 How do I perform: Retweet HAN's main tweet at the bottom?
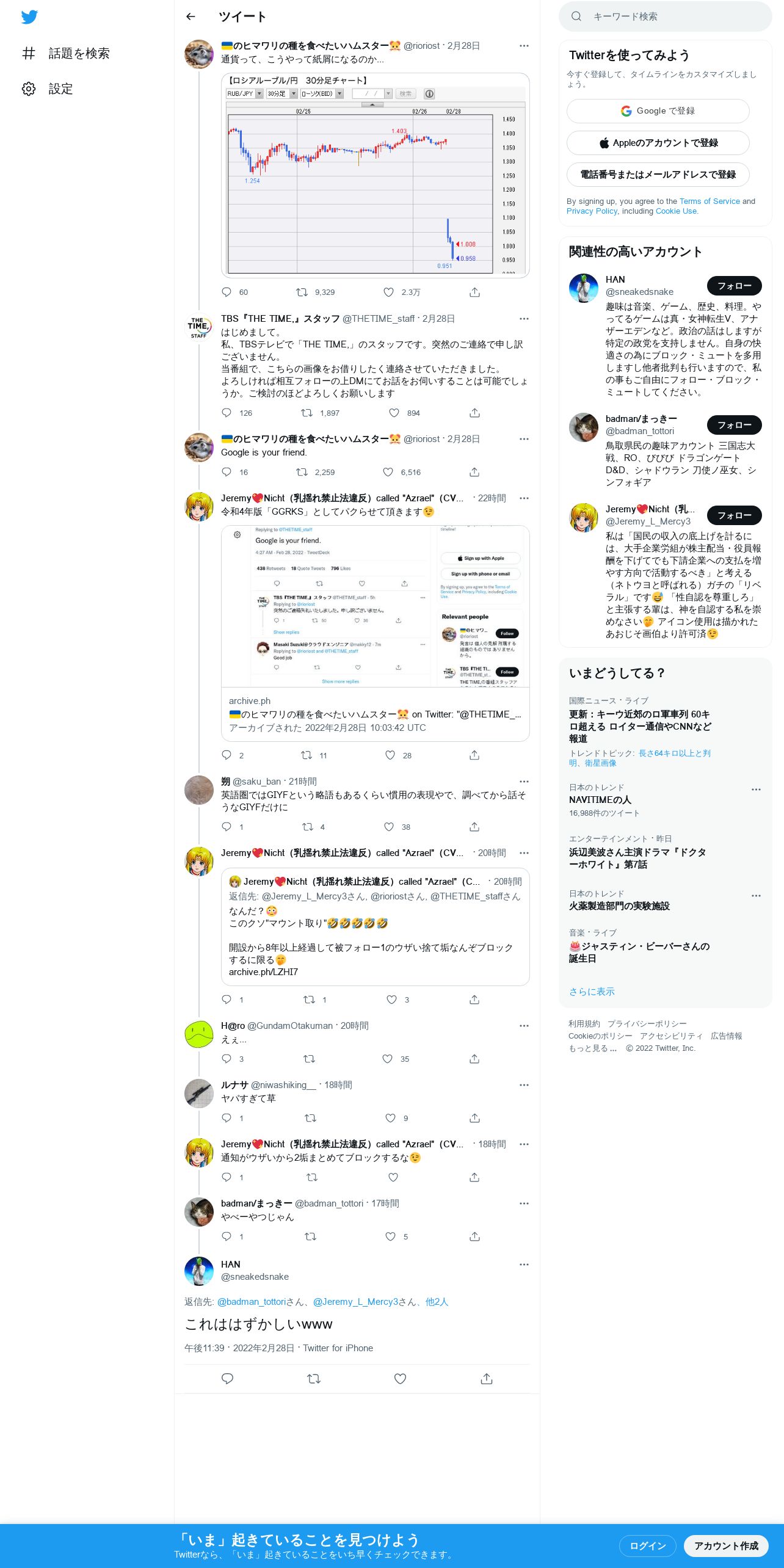coord(314,1379)
